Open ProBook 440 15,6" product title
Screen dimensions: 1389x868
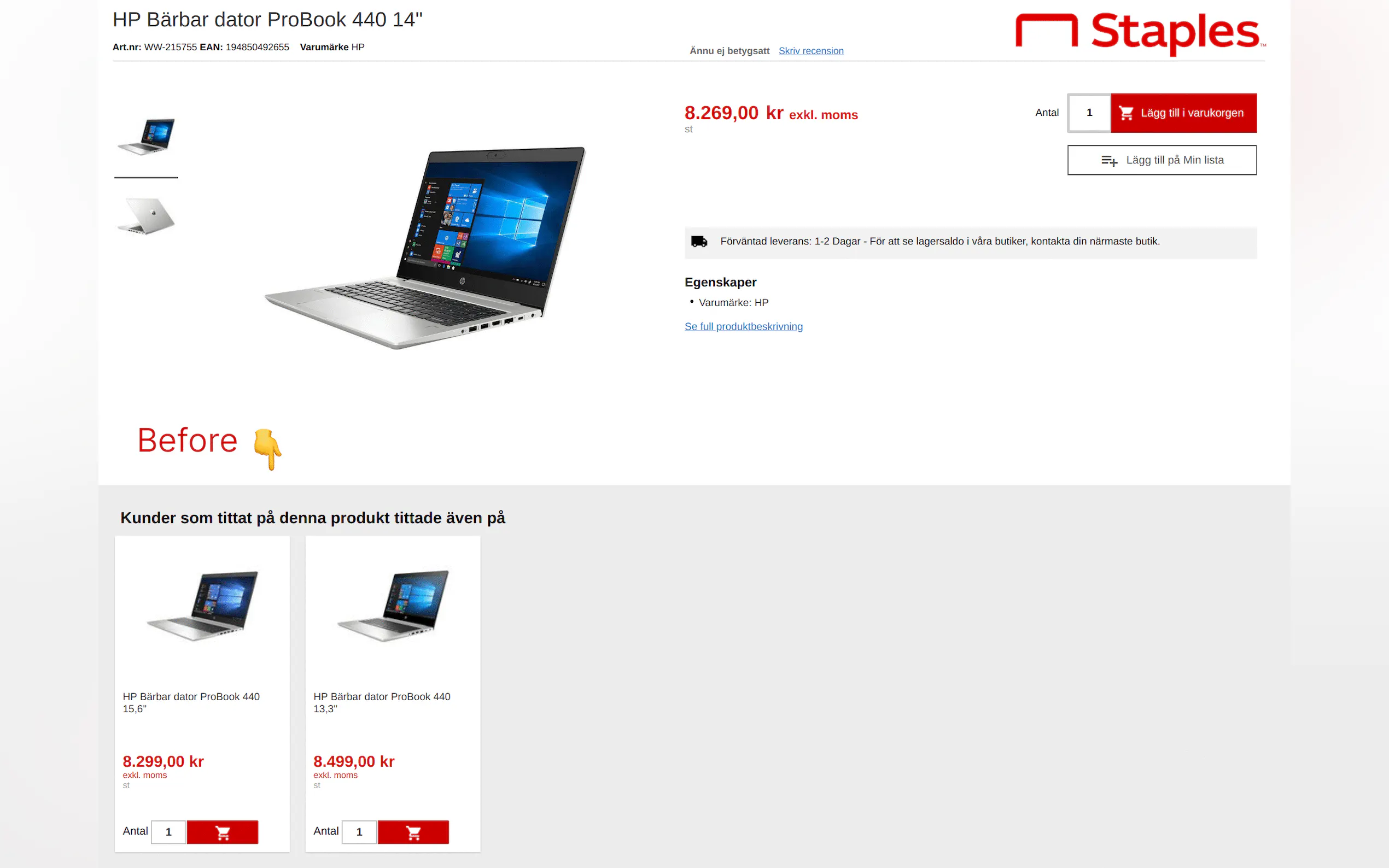coord(191,703)
